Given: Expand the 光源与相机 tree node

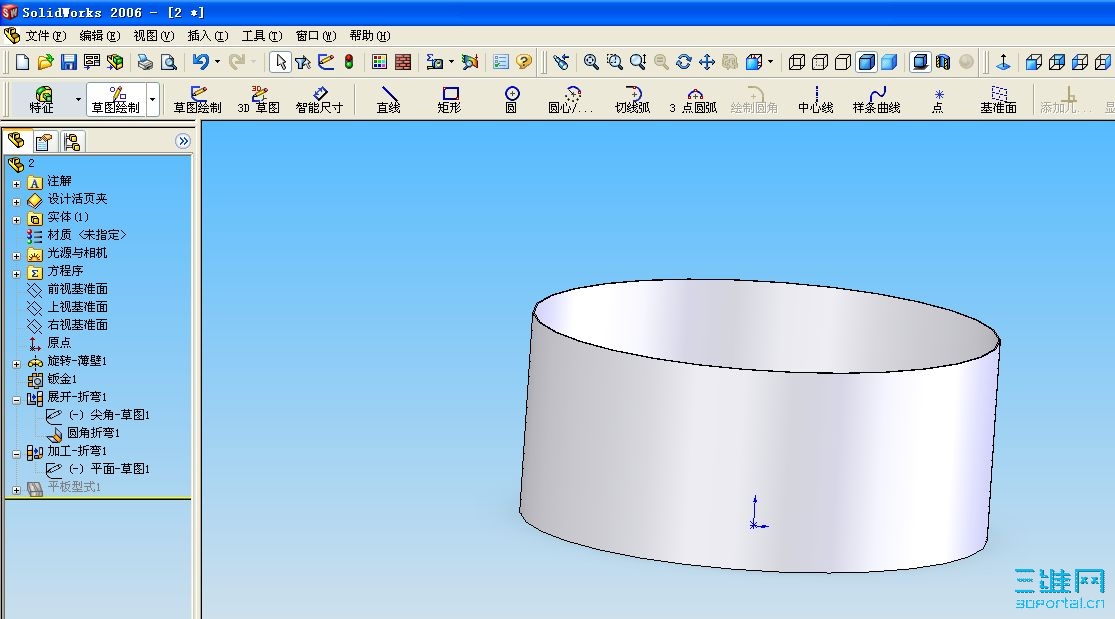Looking at the screenshot, I should [16, 255].
